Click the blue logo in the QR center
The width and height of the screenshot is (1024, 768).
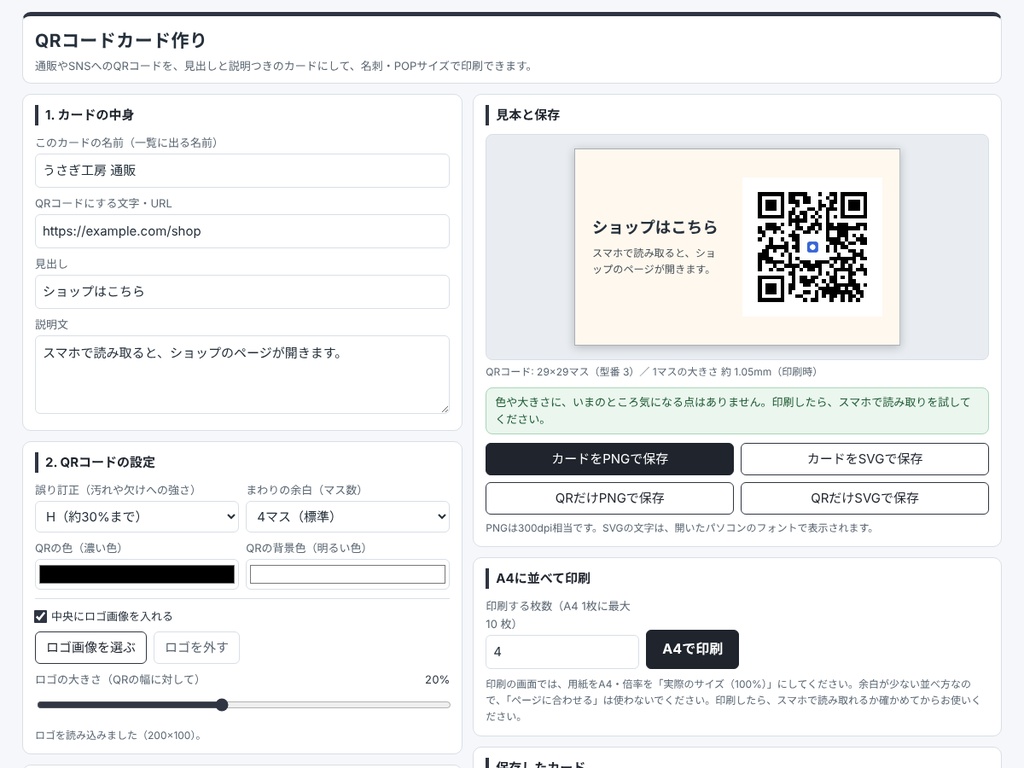click(x=812, y=247)
